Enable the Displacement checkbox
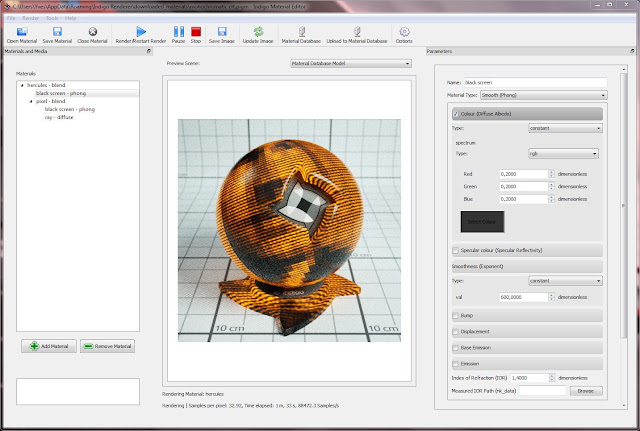640x431 pixels. tap(455, 331)
